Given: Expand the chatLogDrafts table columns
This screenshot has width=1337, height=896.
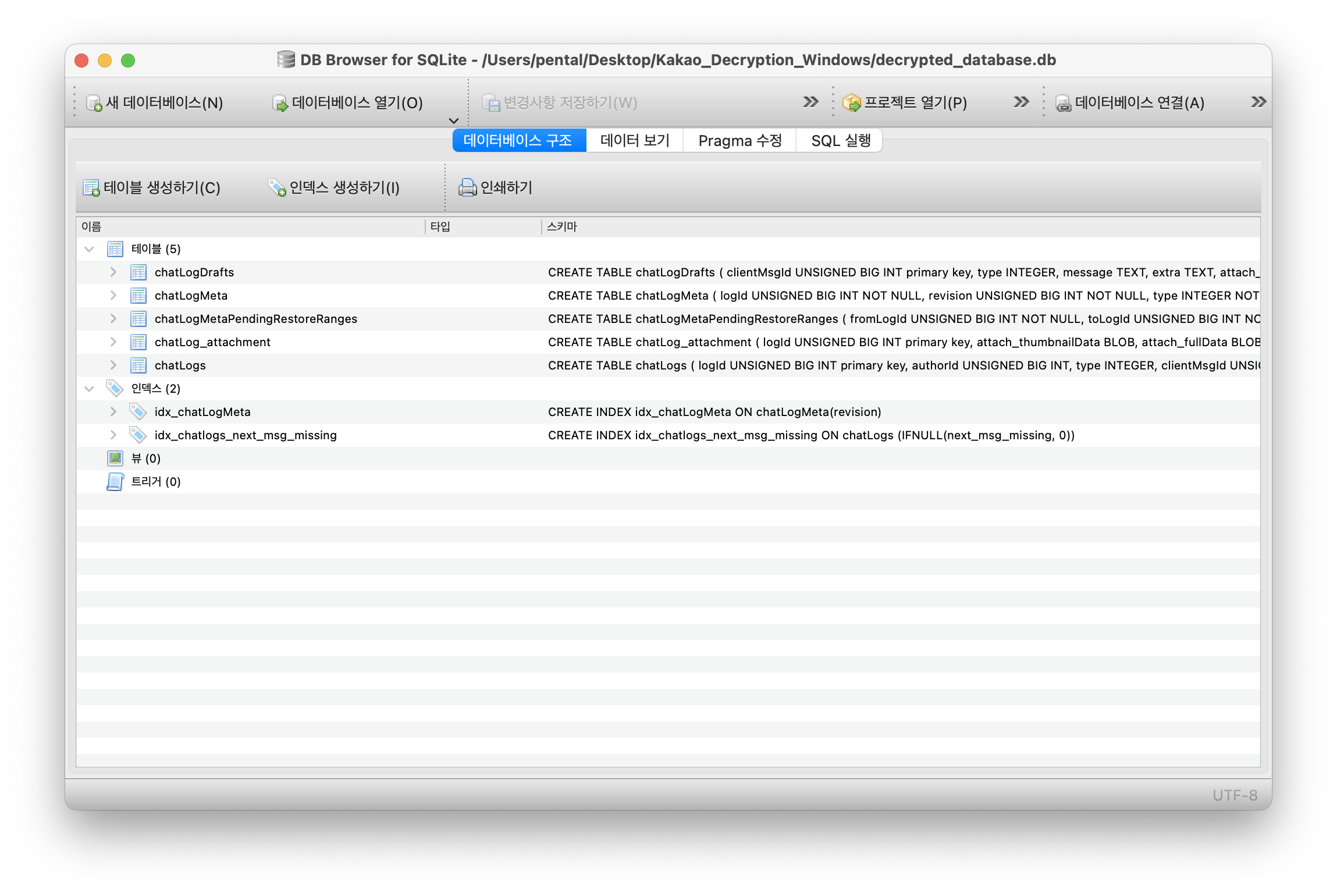Looking at the screenshot, I should pyautogui.click(x=113, y=272).
